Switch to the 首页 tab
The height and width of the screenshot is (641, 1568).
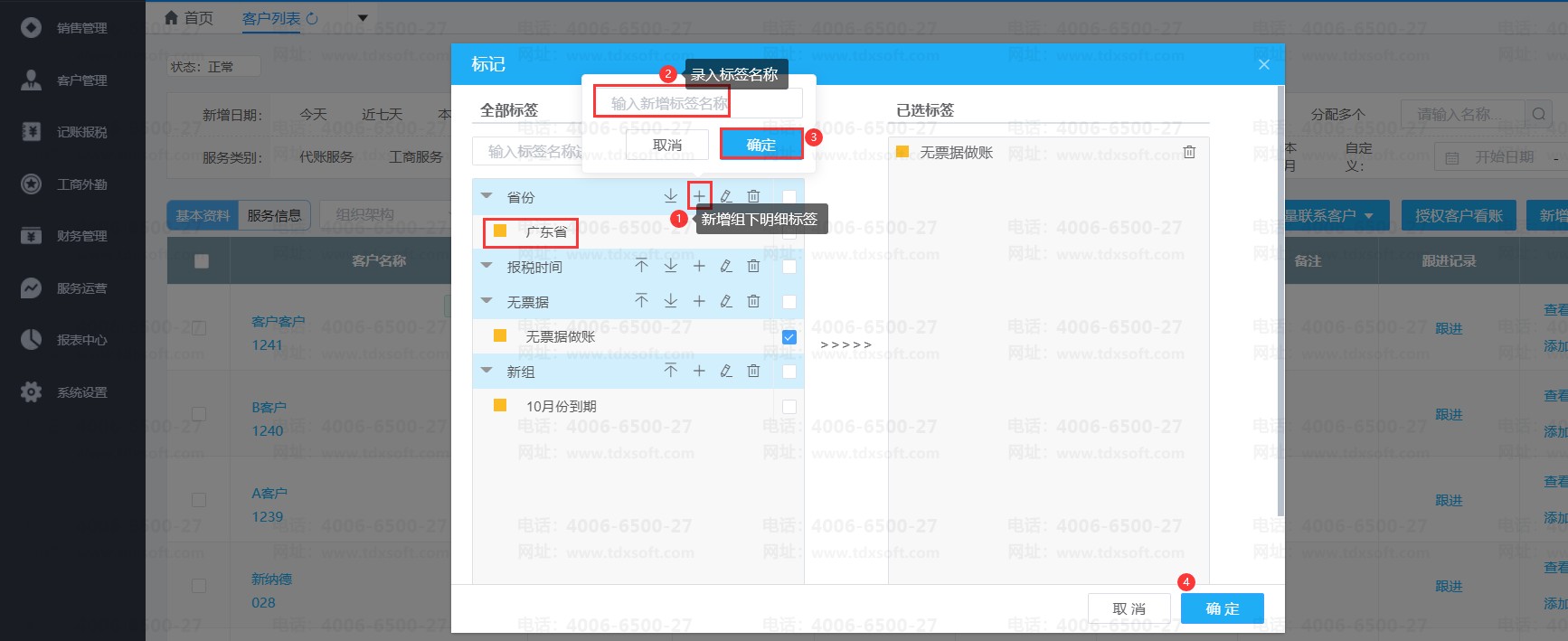click(x=190, y=18)
